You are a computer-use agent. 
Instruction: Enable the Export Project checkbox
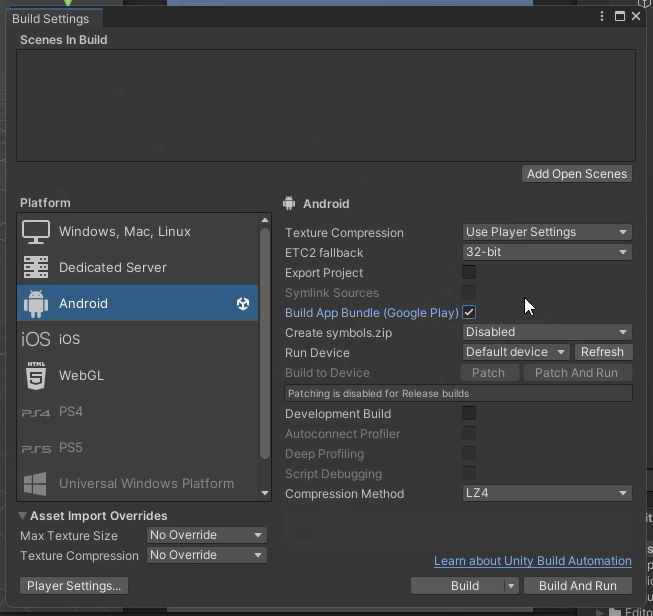pos(469,272)
